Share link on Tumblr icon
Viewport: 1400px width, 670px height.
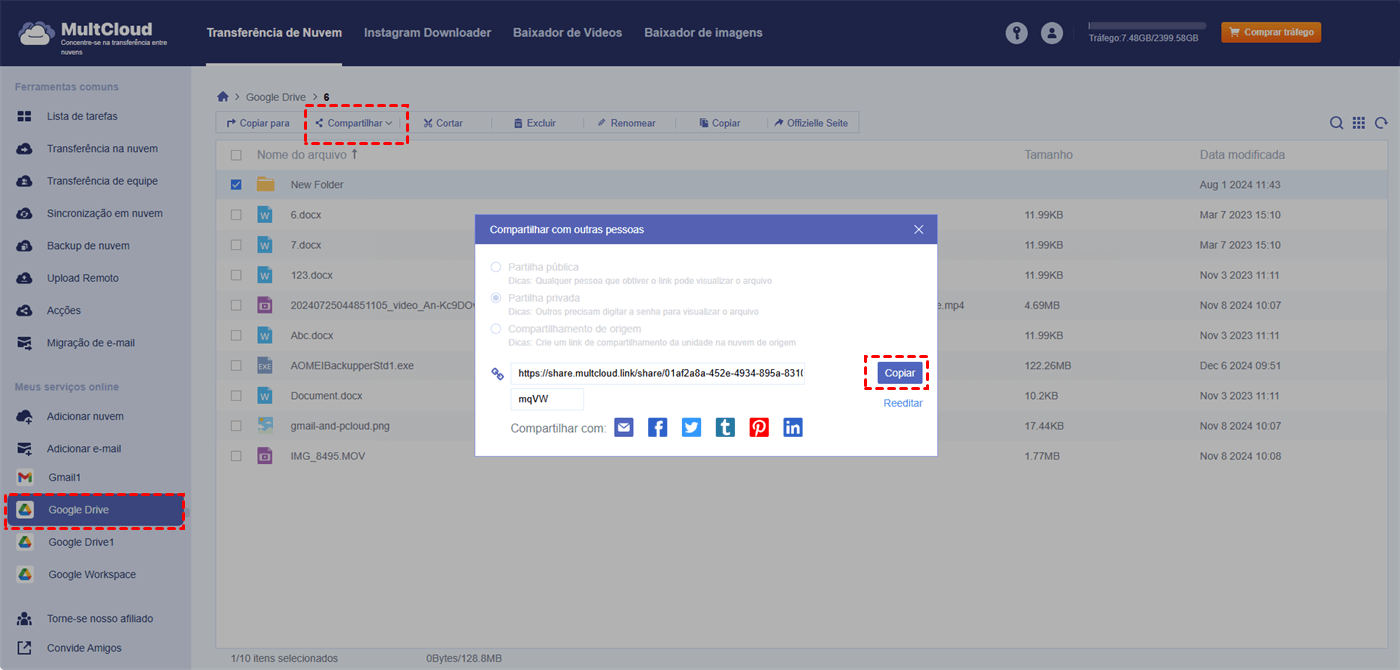point(725,427)
